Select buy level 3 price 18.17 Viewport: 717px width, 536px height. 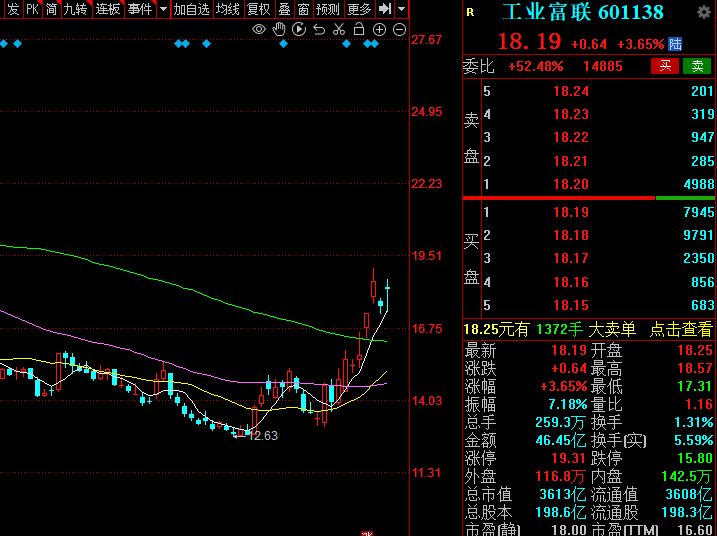coord(571,258)
